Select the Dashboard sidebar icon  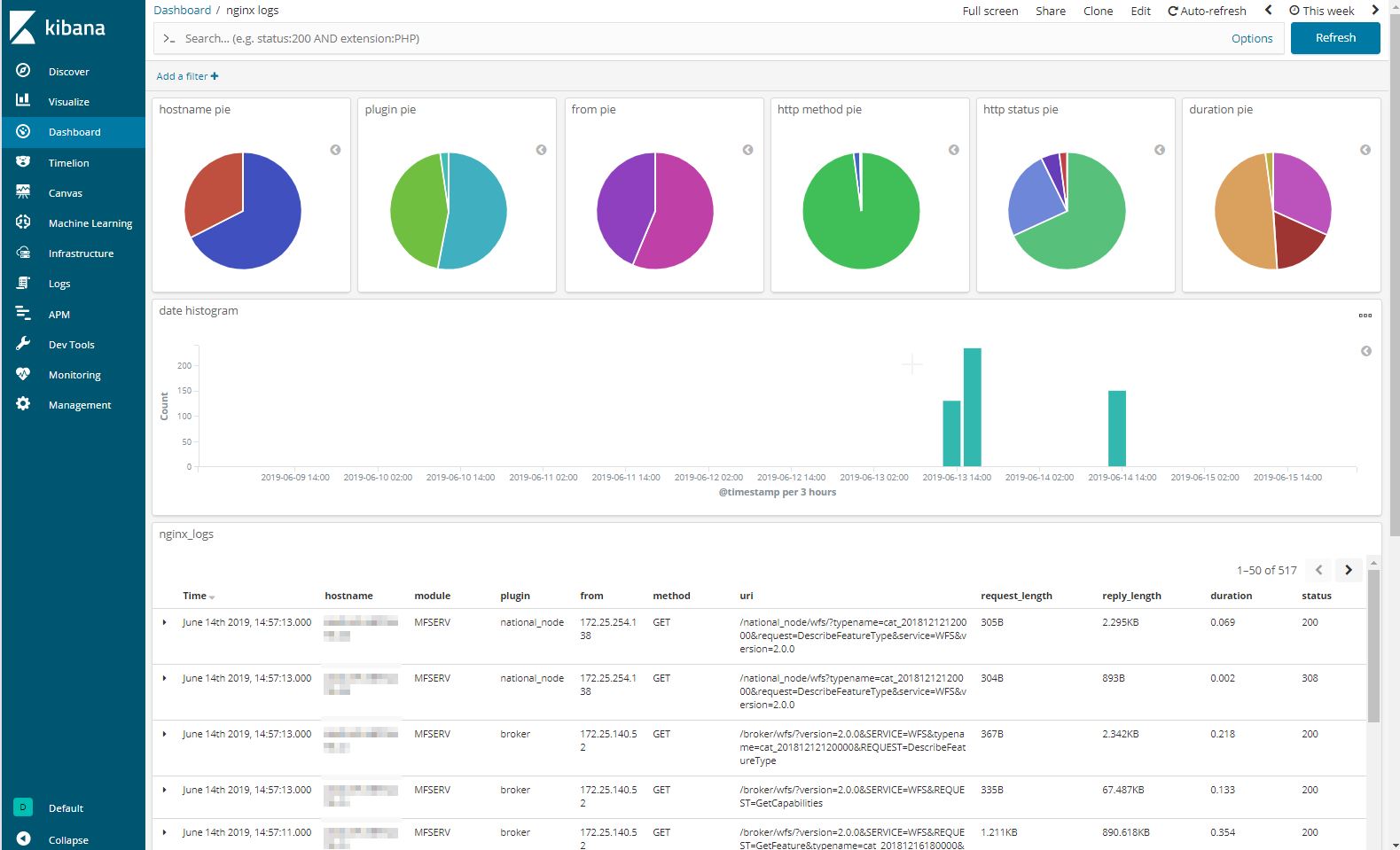pyautogui.click(x=23, y=131)
